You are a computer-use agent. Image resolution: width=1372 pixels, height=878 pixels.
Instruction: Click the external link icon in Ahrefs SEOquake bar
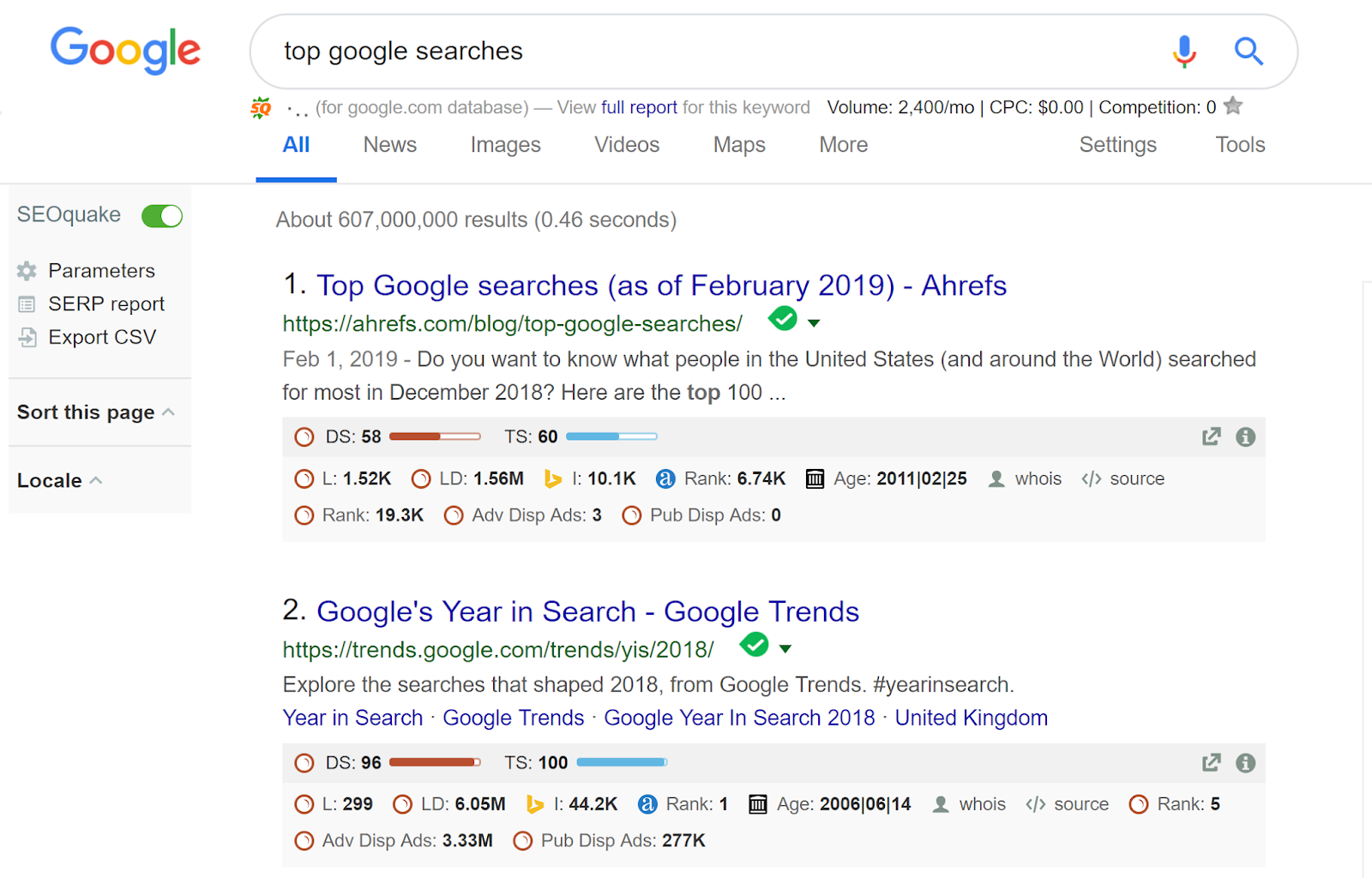tap(1211, 437)
